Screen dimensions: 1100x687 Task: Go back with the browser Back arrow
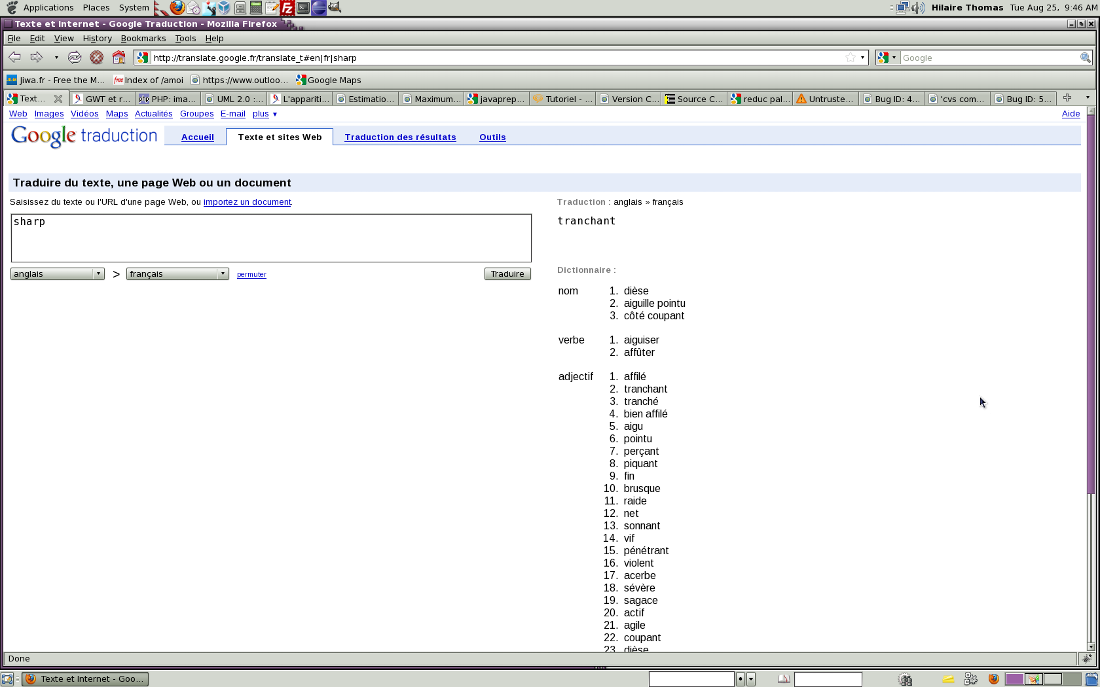tap(15, 58)
